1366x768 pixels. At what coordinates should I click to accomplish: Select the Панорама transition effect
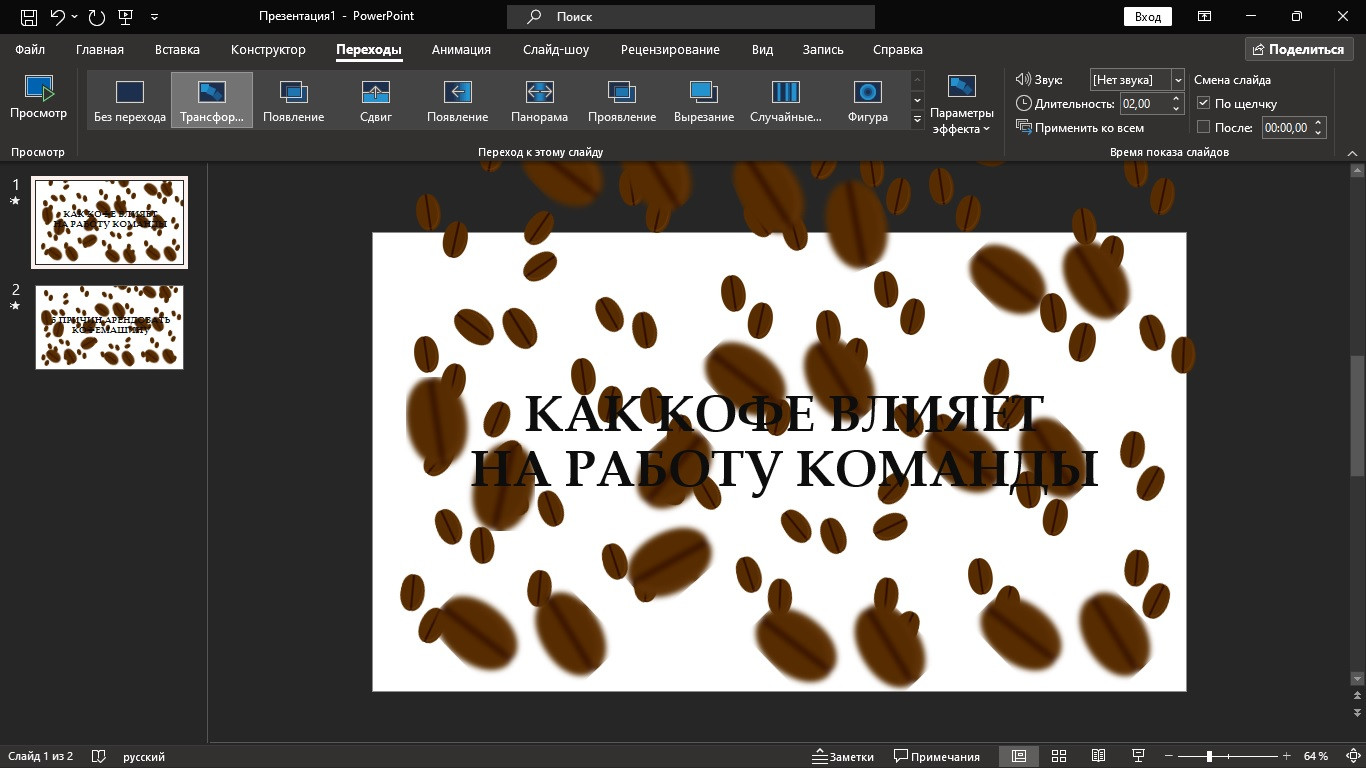[539, 101]
